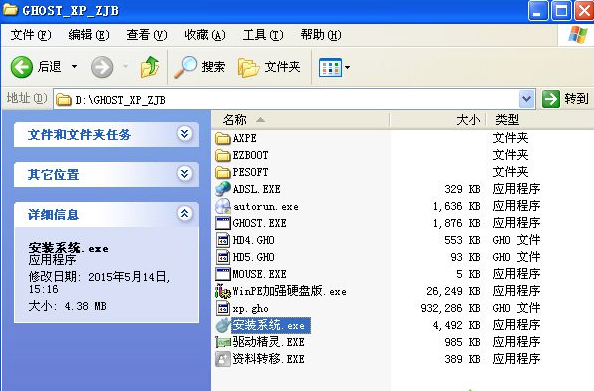The width and height of the screenshot is (594, 391).
Task: Maximize the GHOST_XP_ZJB window
Action: (561, 10)
